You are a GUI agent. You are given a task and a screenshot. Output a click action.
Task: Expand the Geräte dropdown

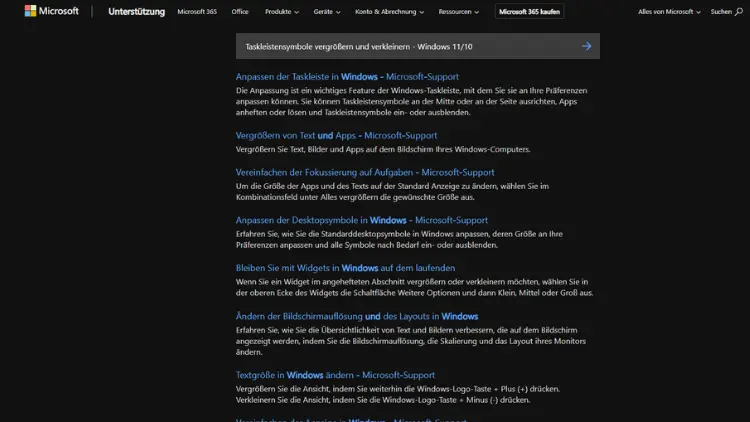(x=327, y=11)
